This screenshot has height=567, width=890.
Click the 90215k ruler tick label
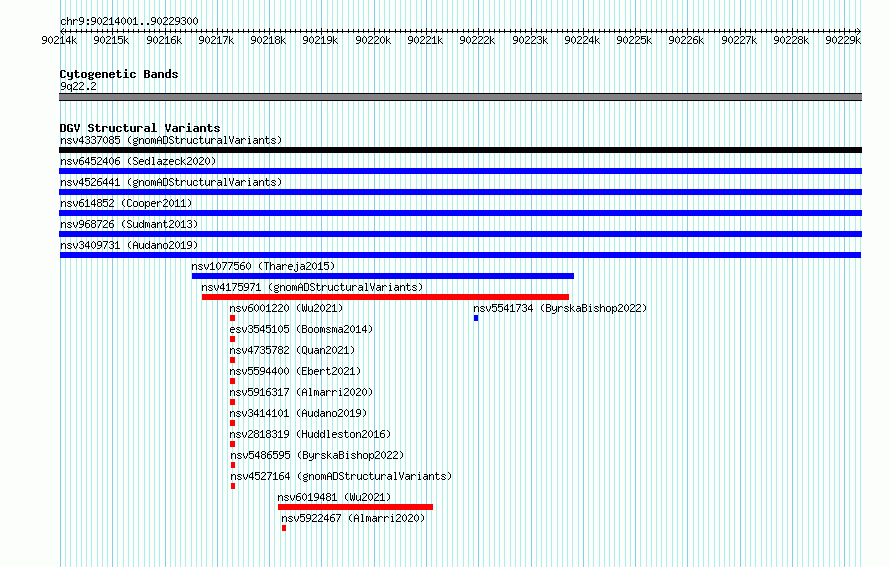tap(111, 40)
